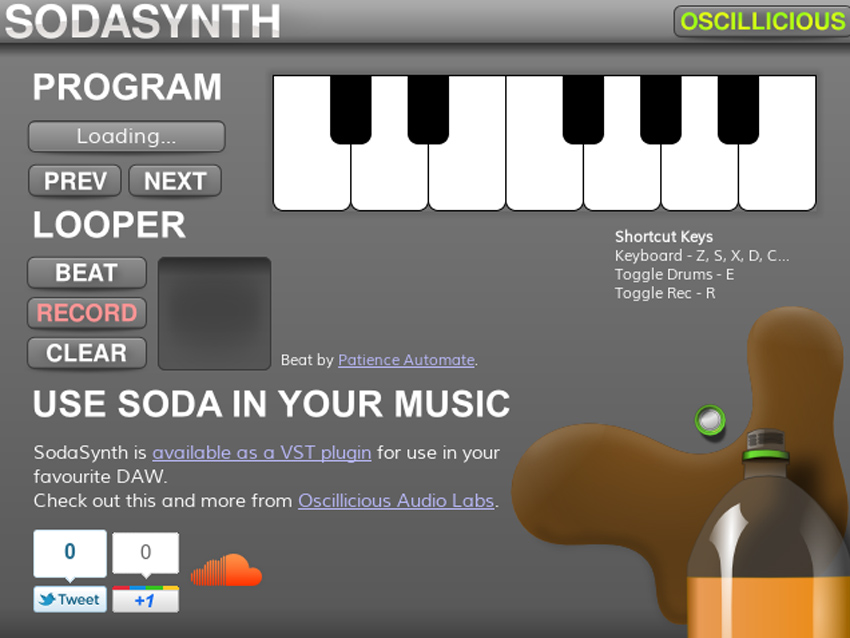Open the available as a VST plugin link
Screen dimensions: 850x638
pos(262,452)
